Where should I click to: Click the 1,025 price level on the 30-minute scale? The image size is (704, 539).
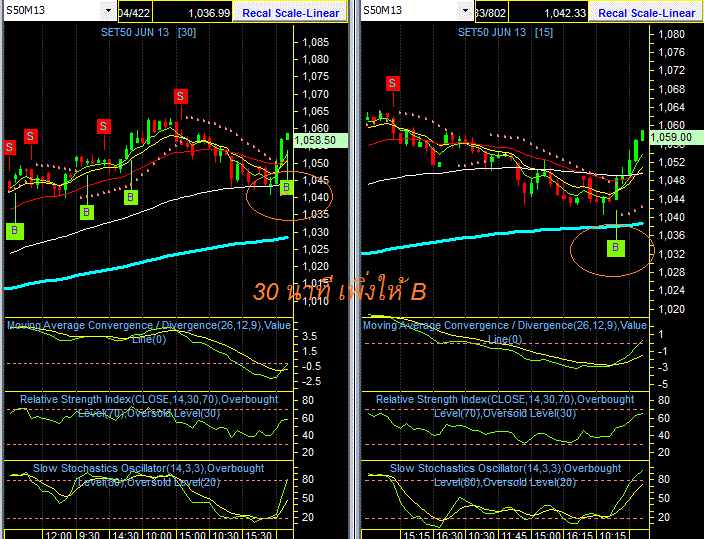pyautogui.click(x=316, y=249)
